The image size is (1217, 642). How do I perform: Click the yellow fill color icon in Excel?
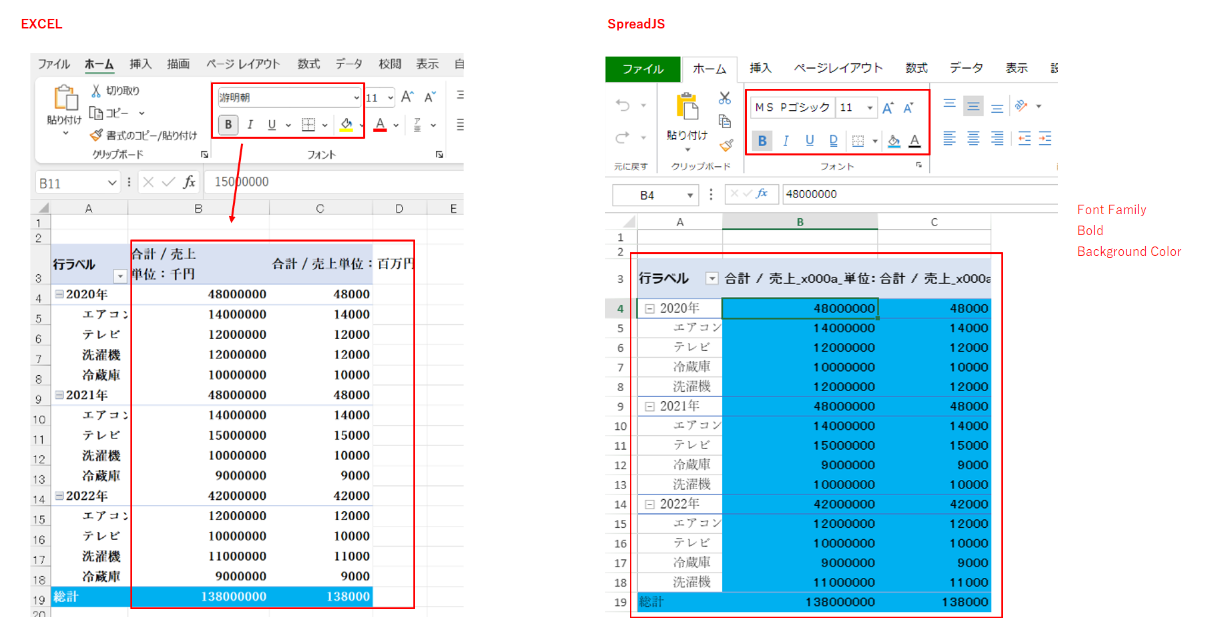[x=346, y=125]
